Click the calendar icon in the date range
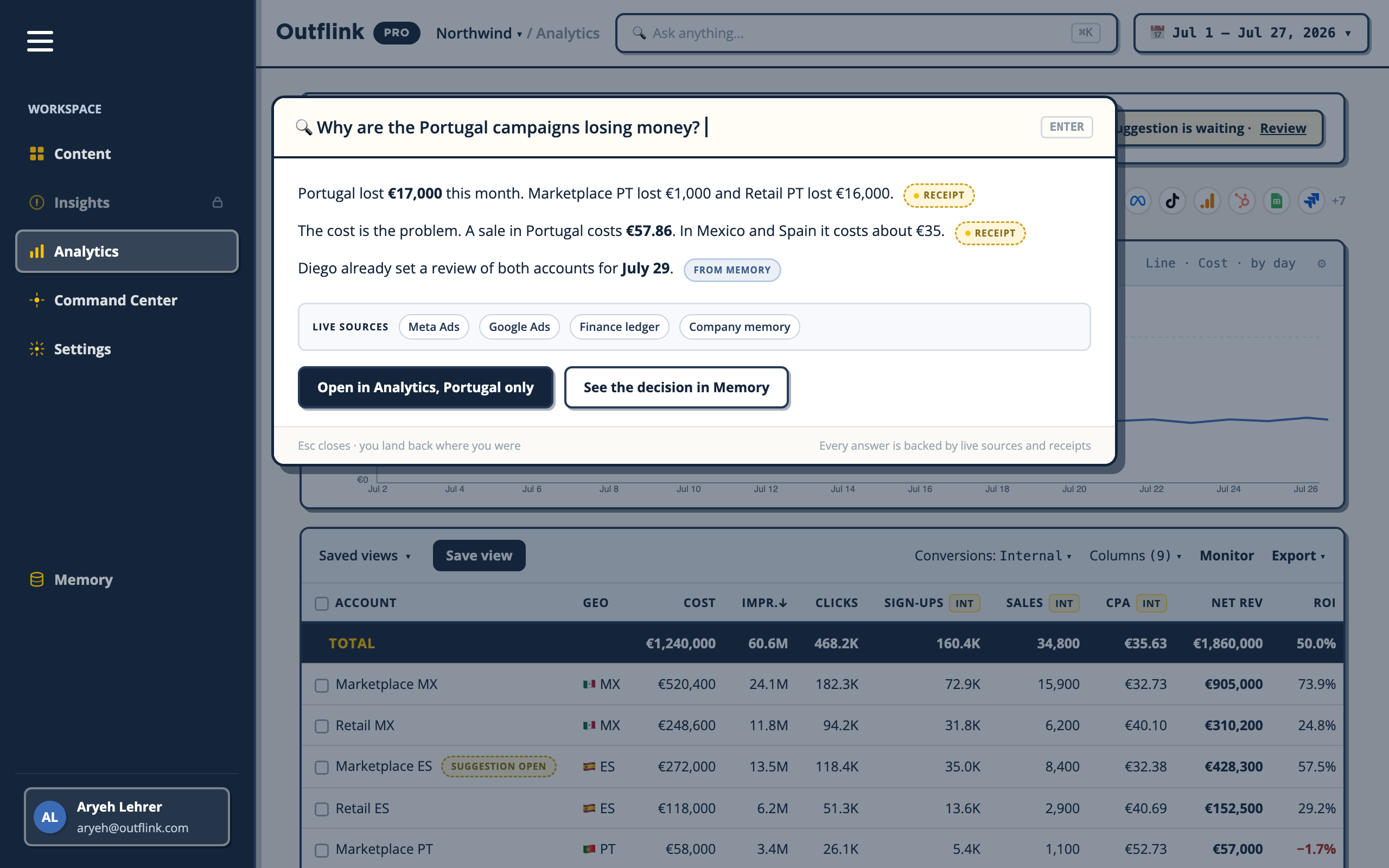Image resolution: width=1389 pixels, height=868 pixels. (1157, 33)
